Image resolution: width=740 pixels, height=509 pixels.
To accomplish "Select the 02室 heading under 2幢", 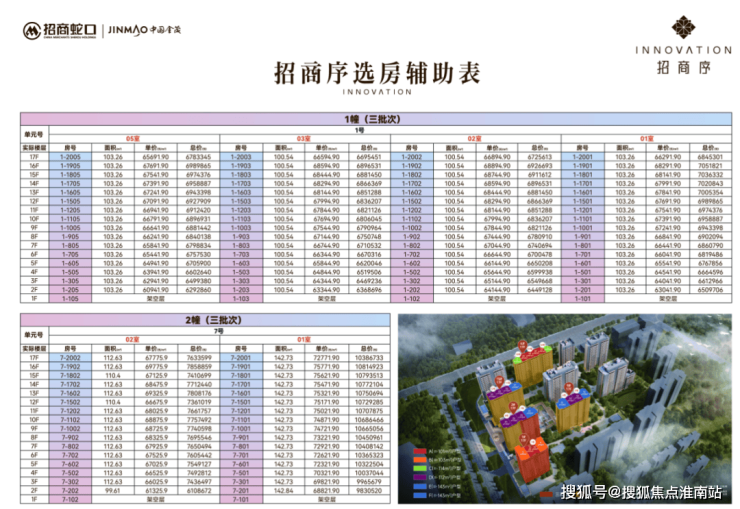I will [134, 340].
